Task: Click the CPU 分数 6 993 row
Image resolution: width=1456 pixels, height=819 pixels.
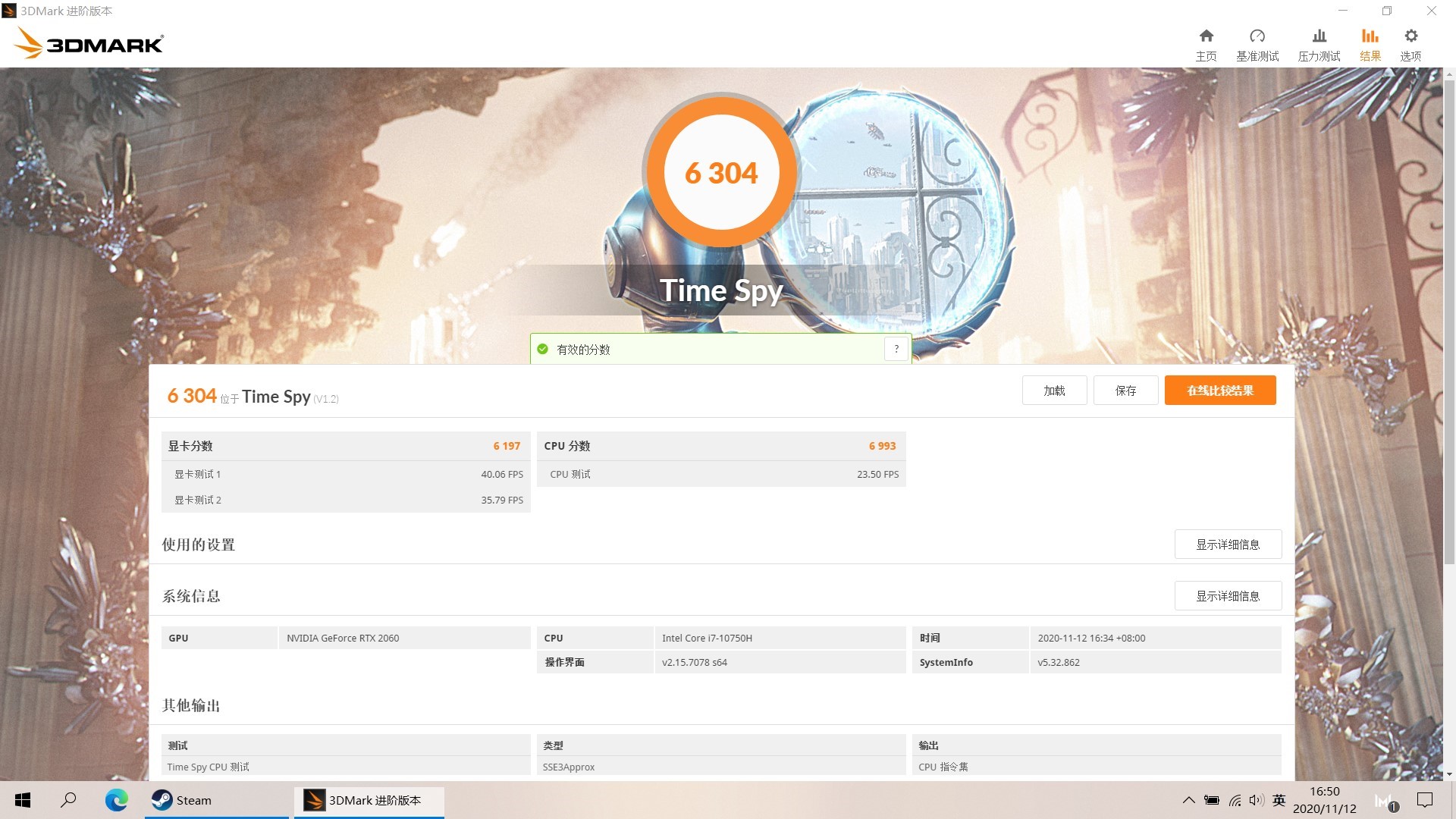Action: pos(721,446)
